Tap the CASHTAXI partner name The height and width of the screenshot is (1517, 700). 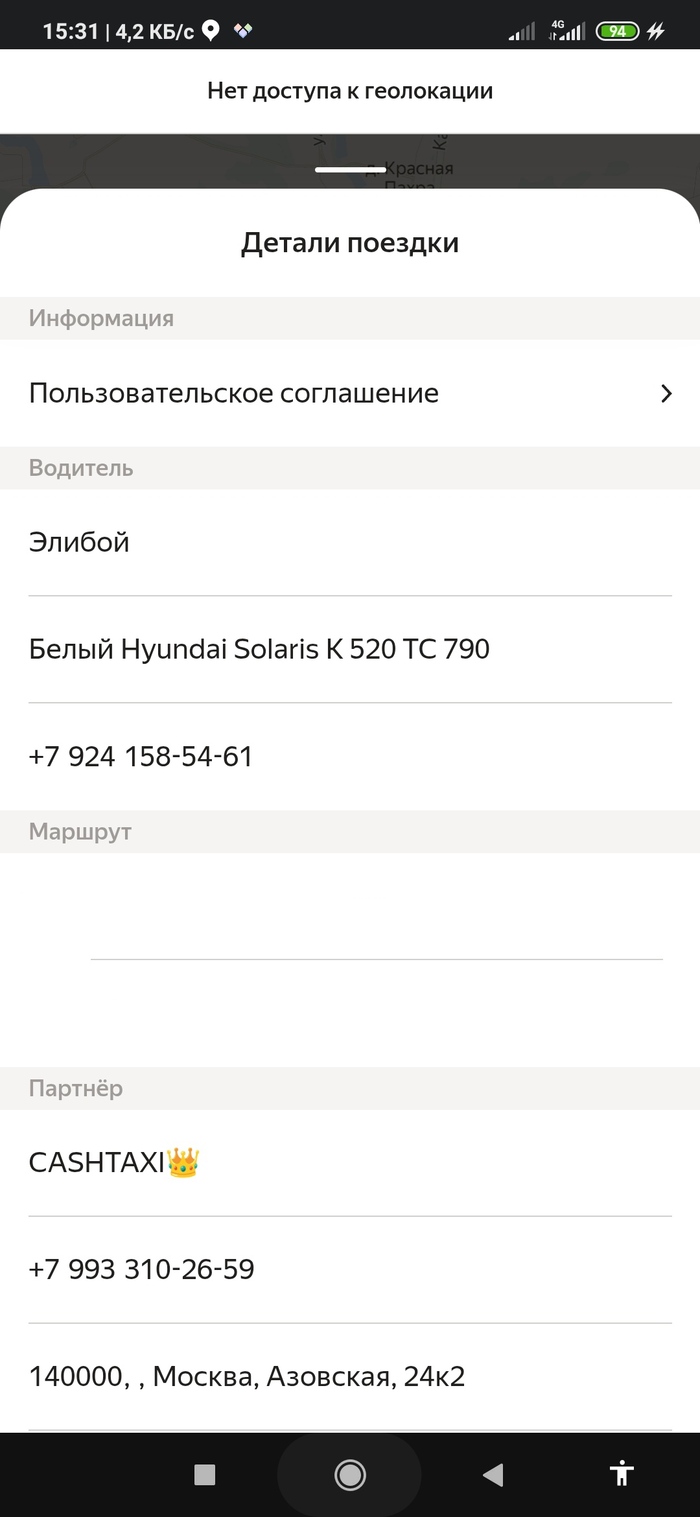tap(96, 1162)
